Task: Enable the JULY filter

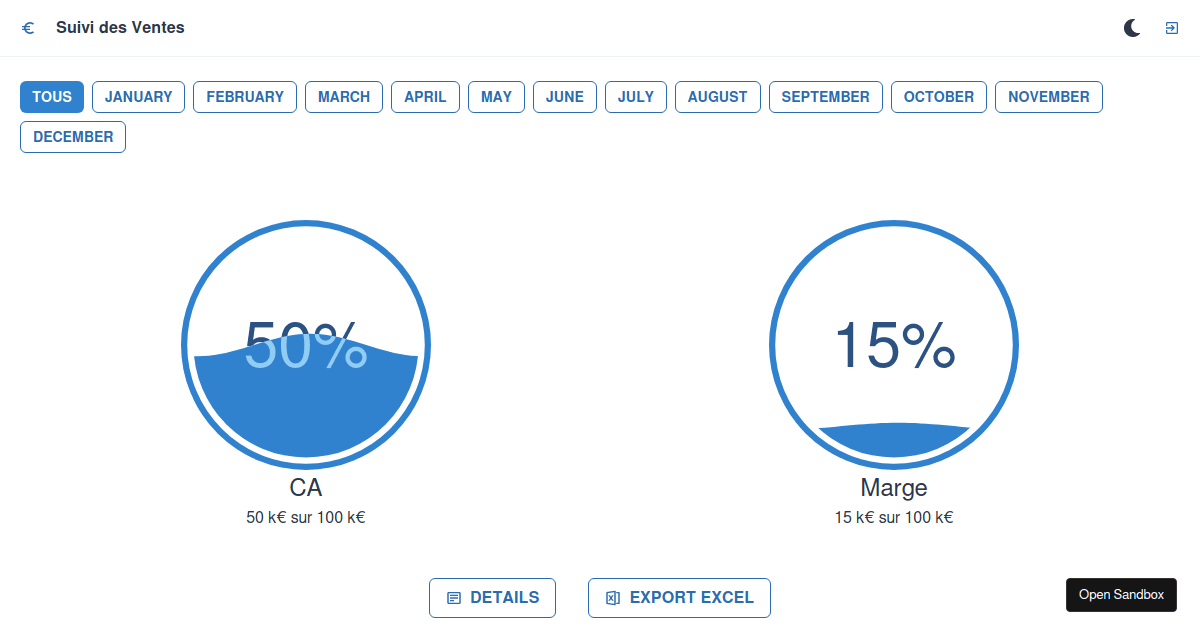Action: pos(635,96)
